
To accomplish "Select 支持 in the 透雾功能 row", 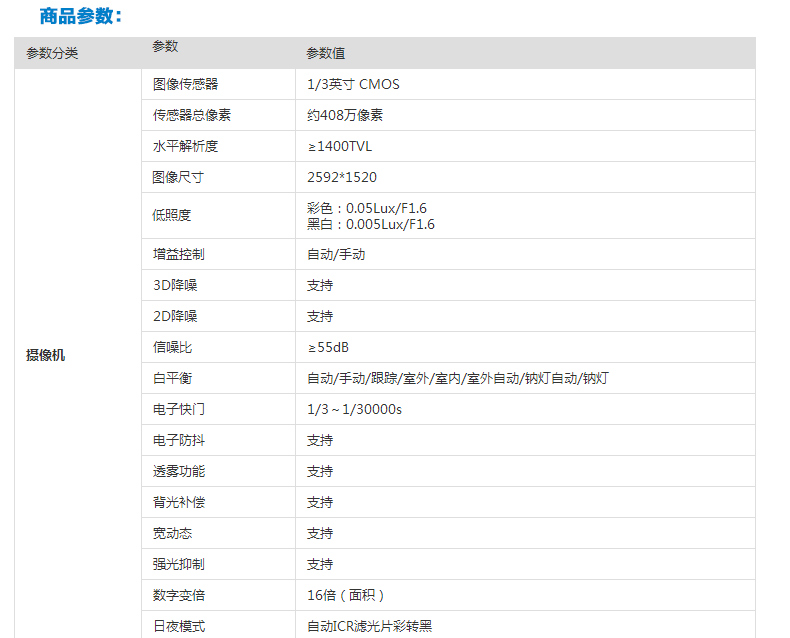I will click(320, 471).
